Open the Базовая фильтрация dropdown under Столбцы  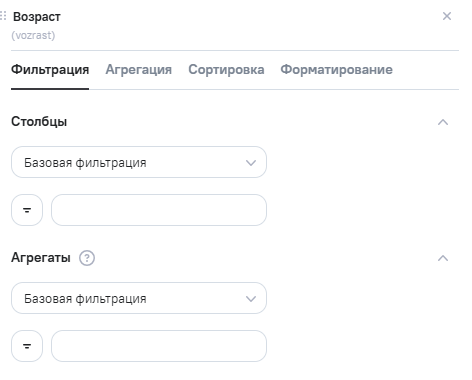[139, 162]
